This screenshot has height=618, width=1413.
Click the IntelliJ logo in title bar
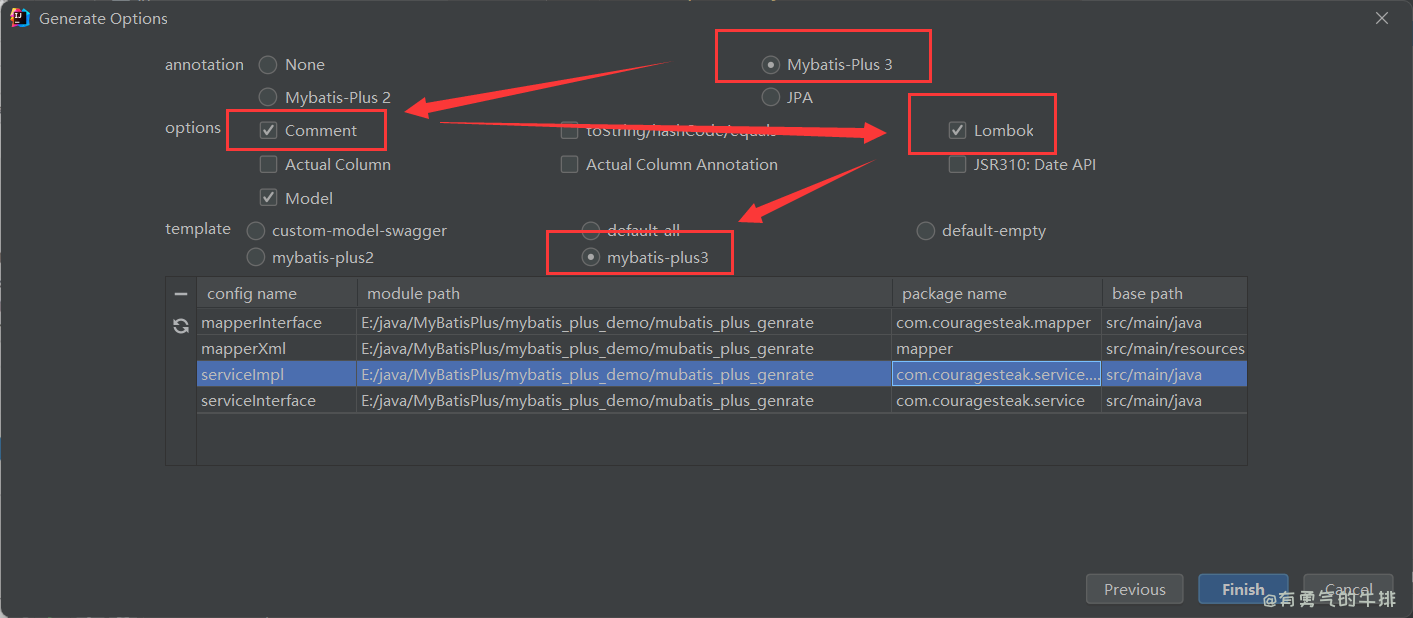point(19,18)
